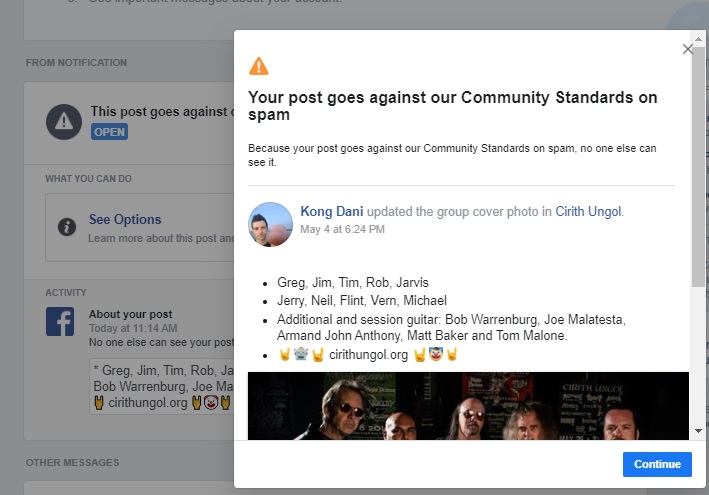Click the dialog's scrollbar thumb

pyautogui.click(x=697, y=160)
